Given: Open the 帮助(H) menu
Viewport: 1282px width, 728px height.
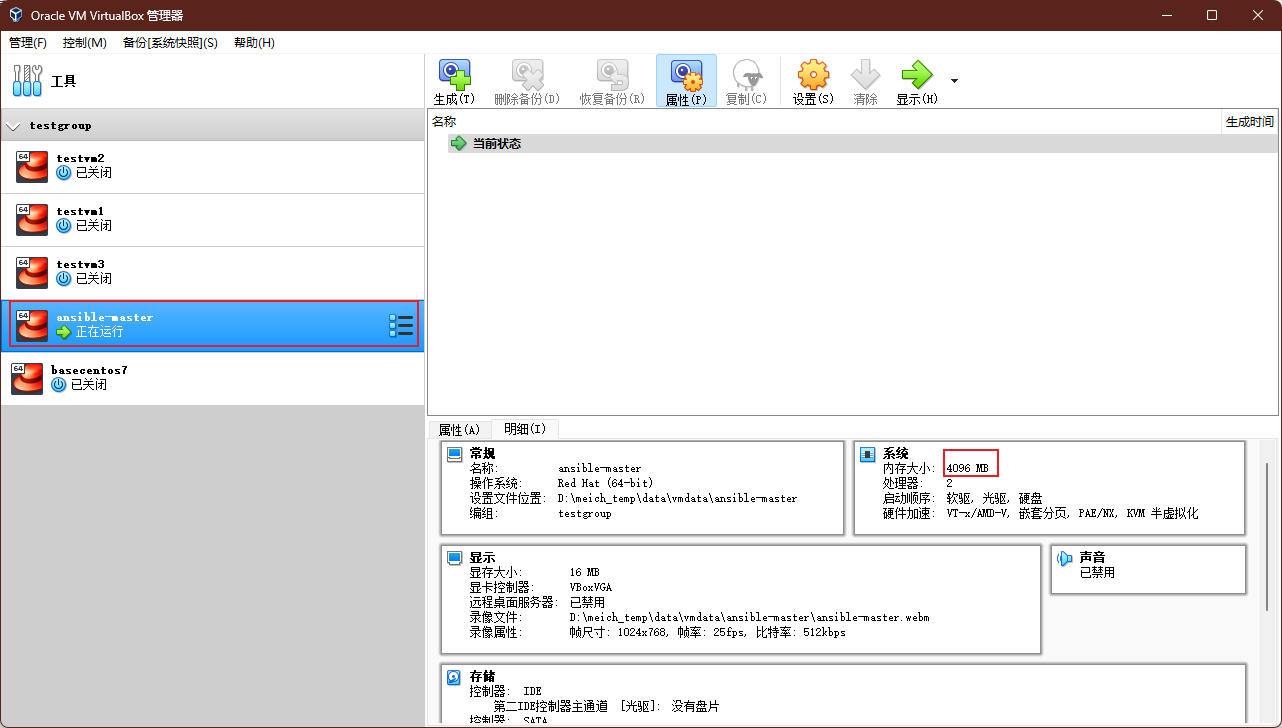Looking at the screenshot, I should pos(254,43).
